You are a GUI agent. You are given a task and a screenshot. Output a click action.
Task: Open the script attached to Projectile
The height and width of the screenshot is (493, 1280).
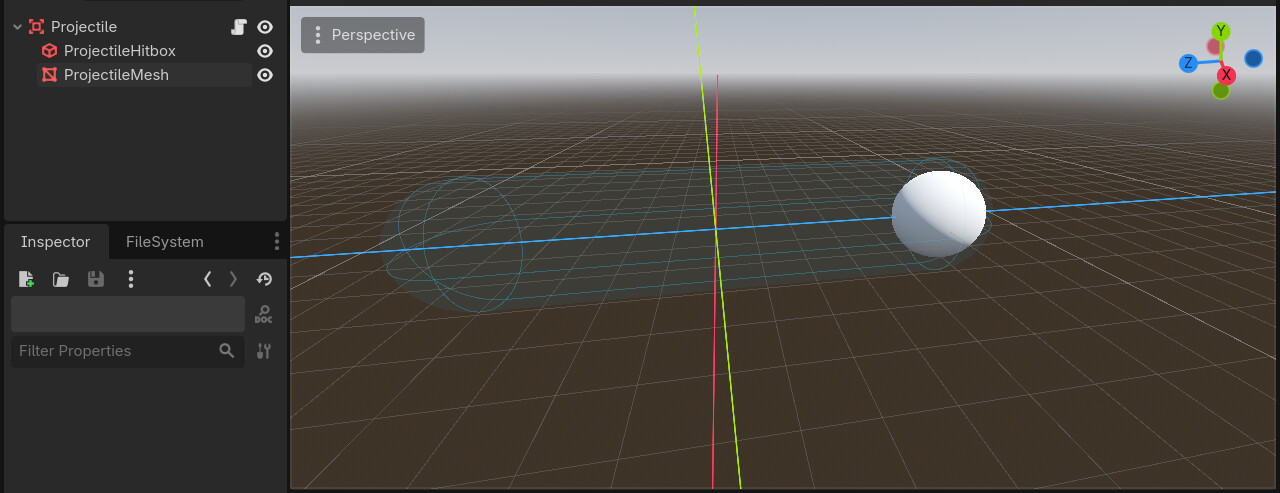pyautogui.click(x=238, y=27)
